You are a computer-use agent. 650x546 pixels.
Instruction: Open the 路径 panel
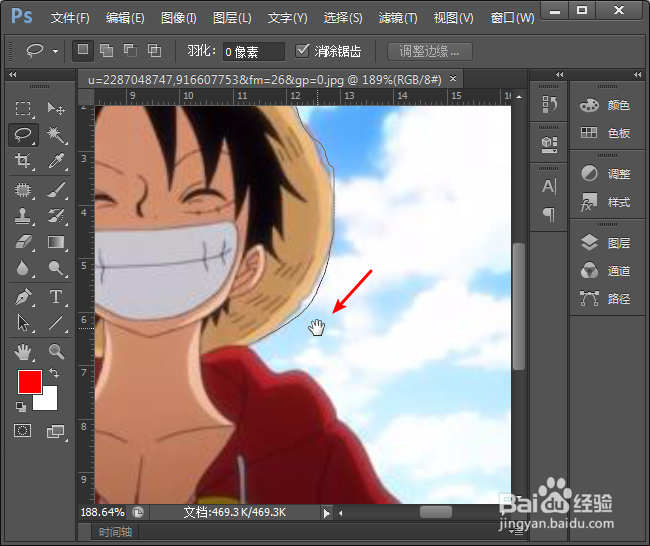point(605,298)
